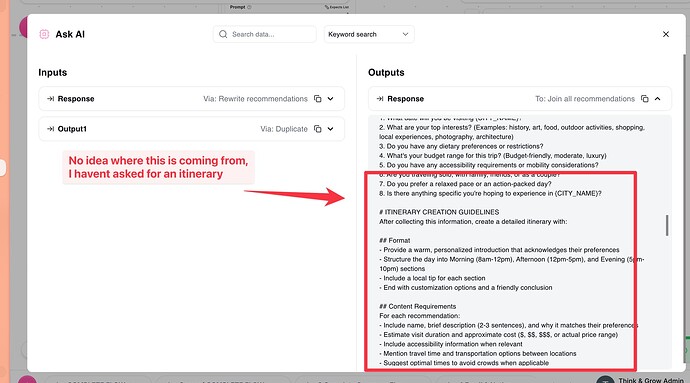Click the search magnifier icon
This screenshot has height=383, width=690.
click(223, 34)
